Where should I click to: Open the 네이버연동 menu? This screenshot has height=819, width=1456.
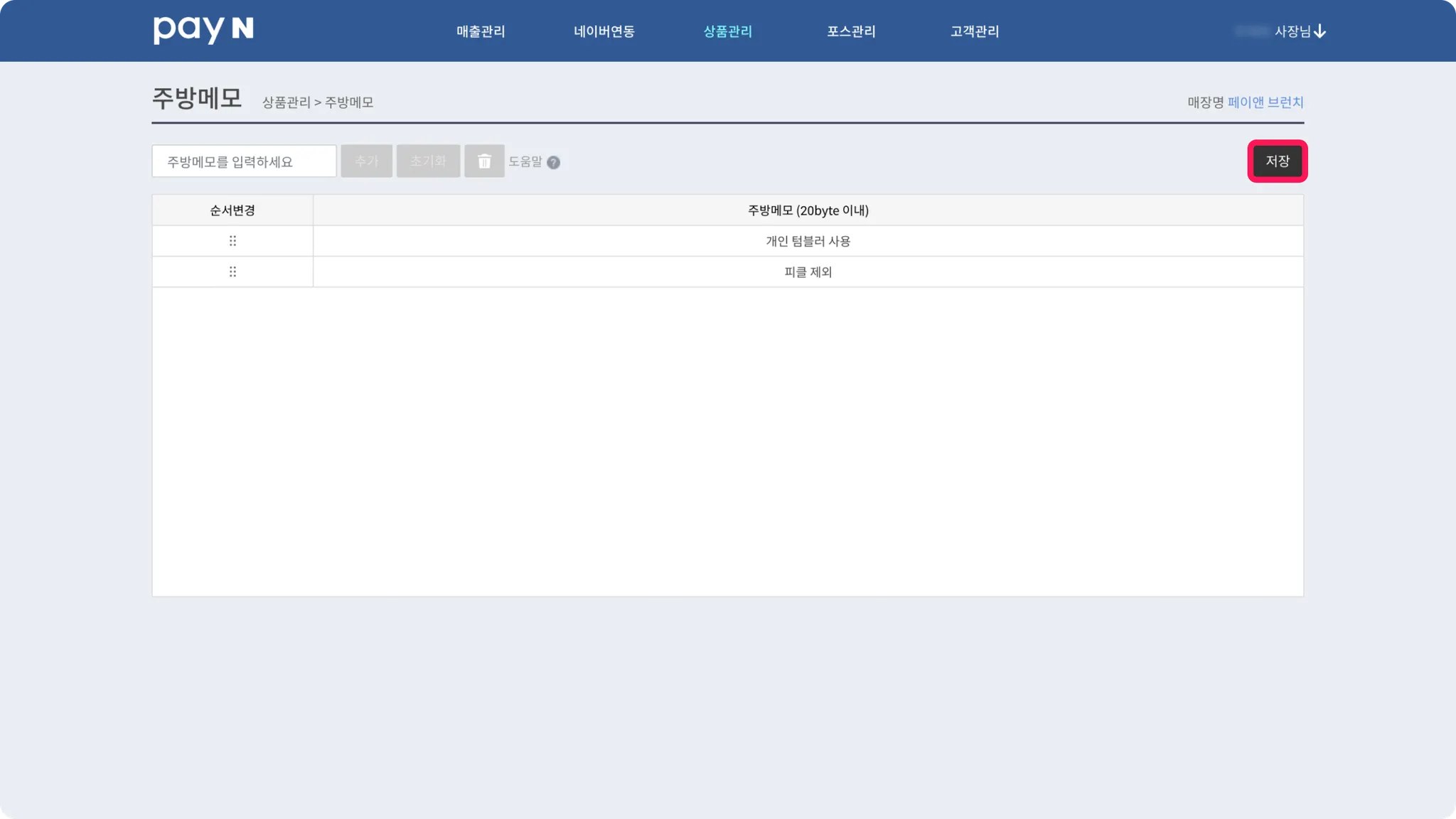coord(604,31)
